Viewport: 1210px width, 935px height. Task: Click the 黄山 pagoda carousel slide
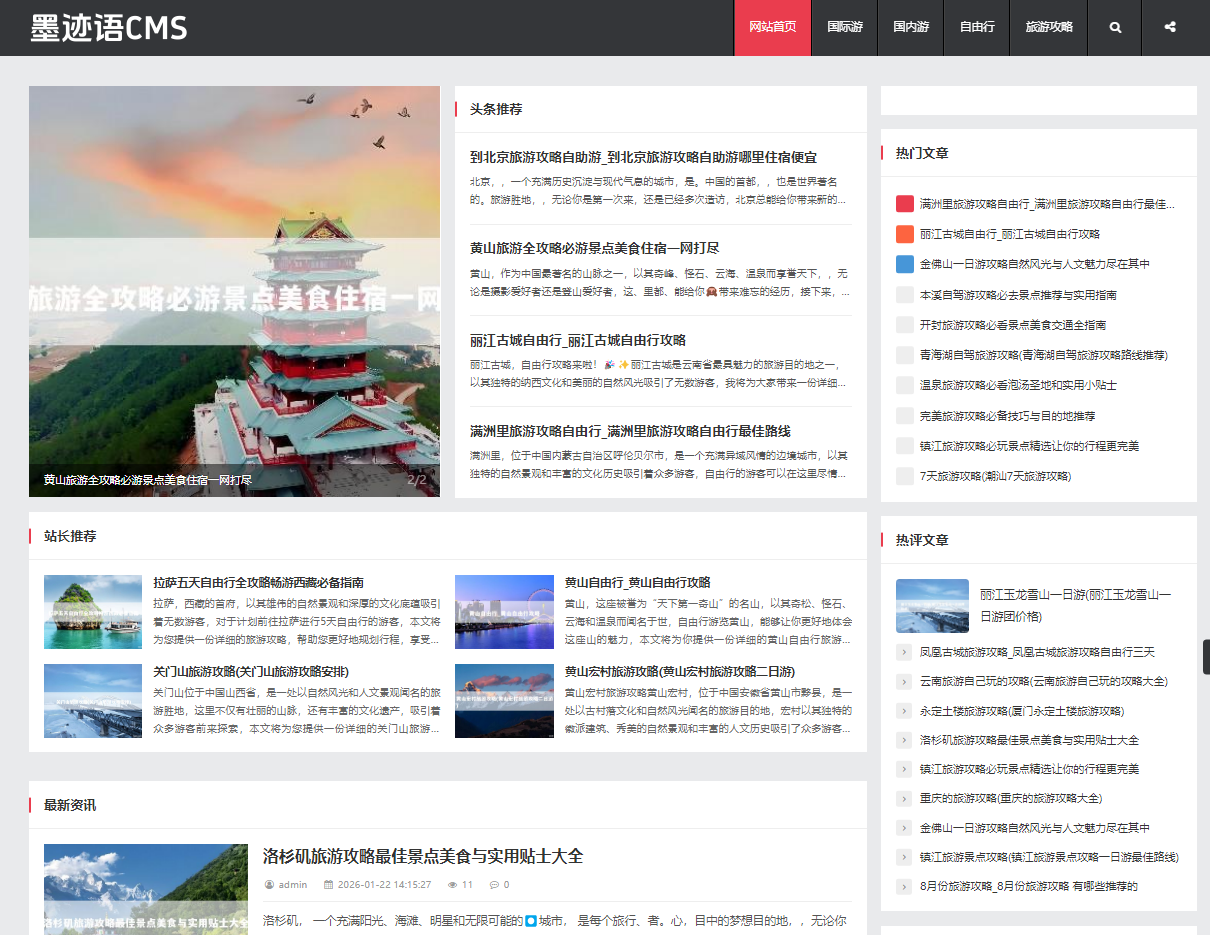[234, 290]
